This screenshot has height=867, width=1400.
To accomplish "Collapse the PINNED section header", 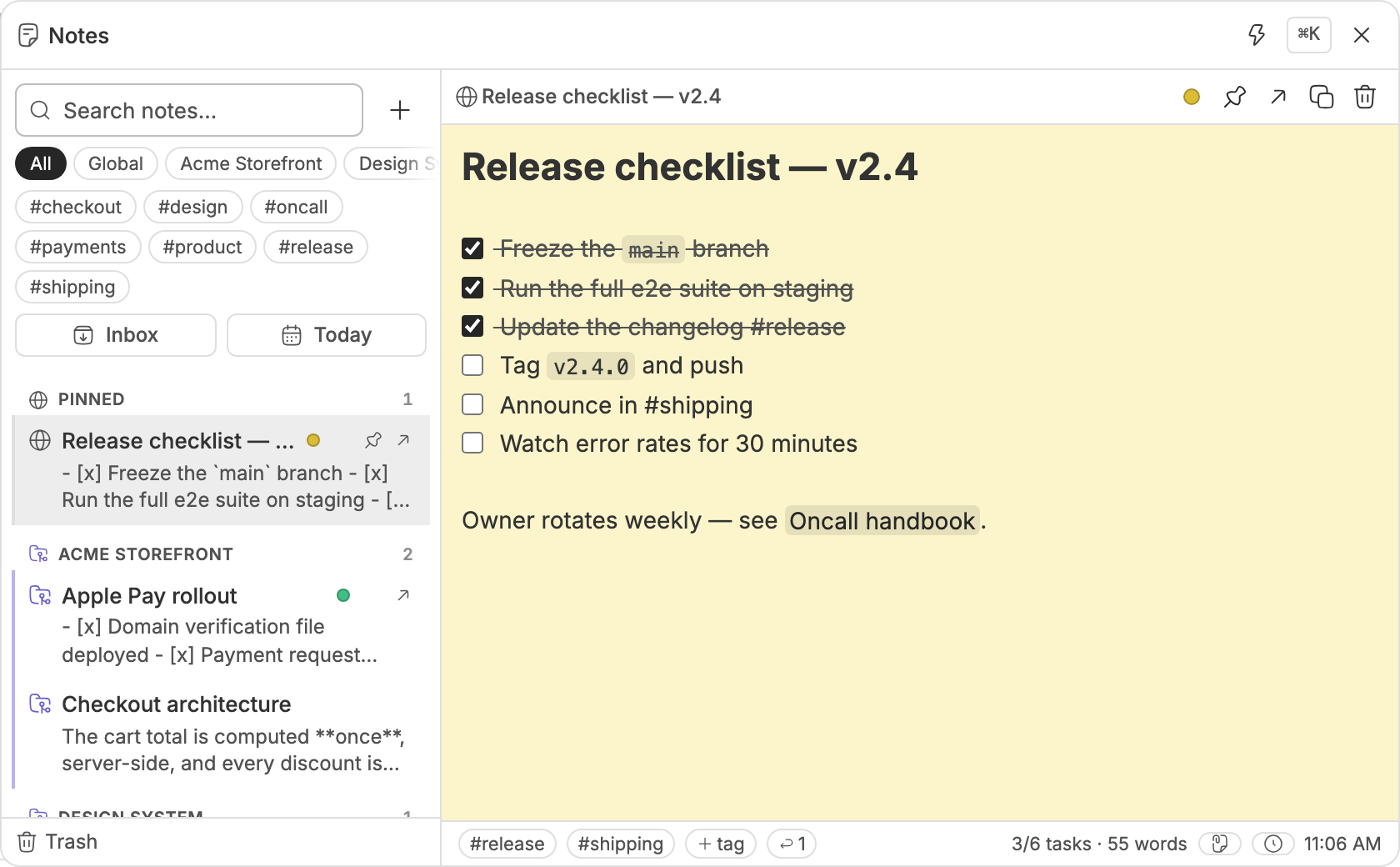I will point(221,399).
